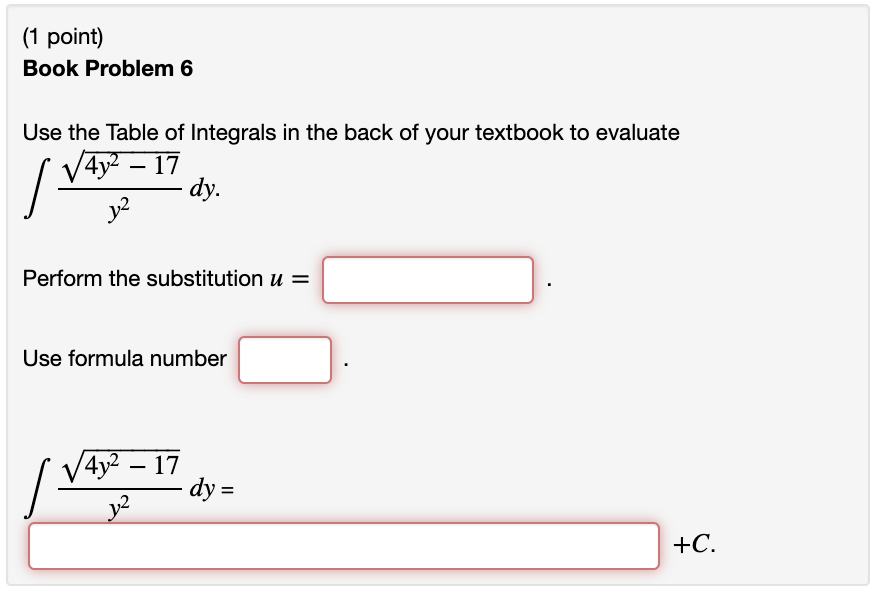Click the formula number input box
This screenshot has height=594, width=882.
tap(284, 360)
